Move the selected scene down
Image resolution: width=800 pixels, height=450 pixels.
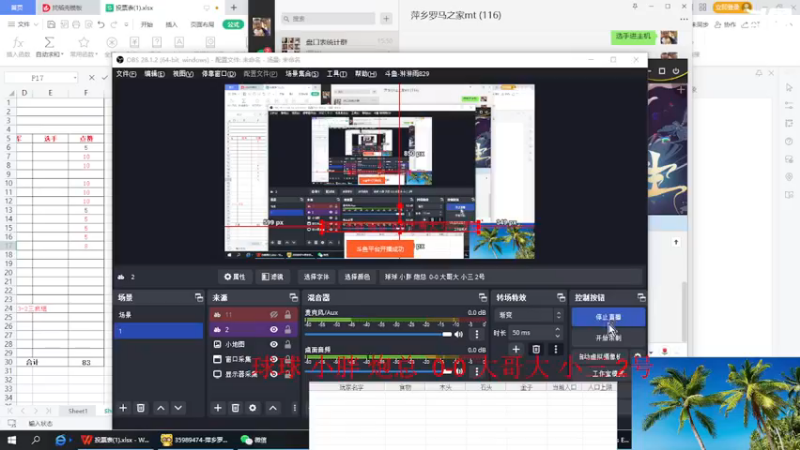178,408
